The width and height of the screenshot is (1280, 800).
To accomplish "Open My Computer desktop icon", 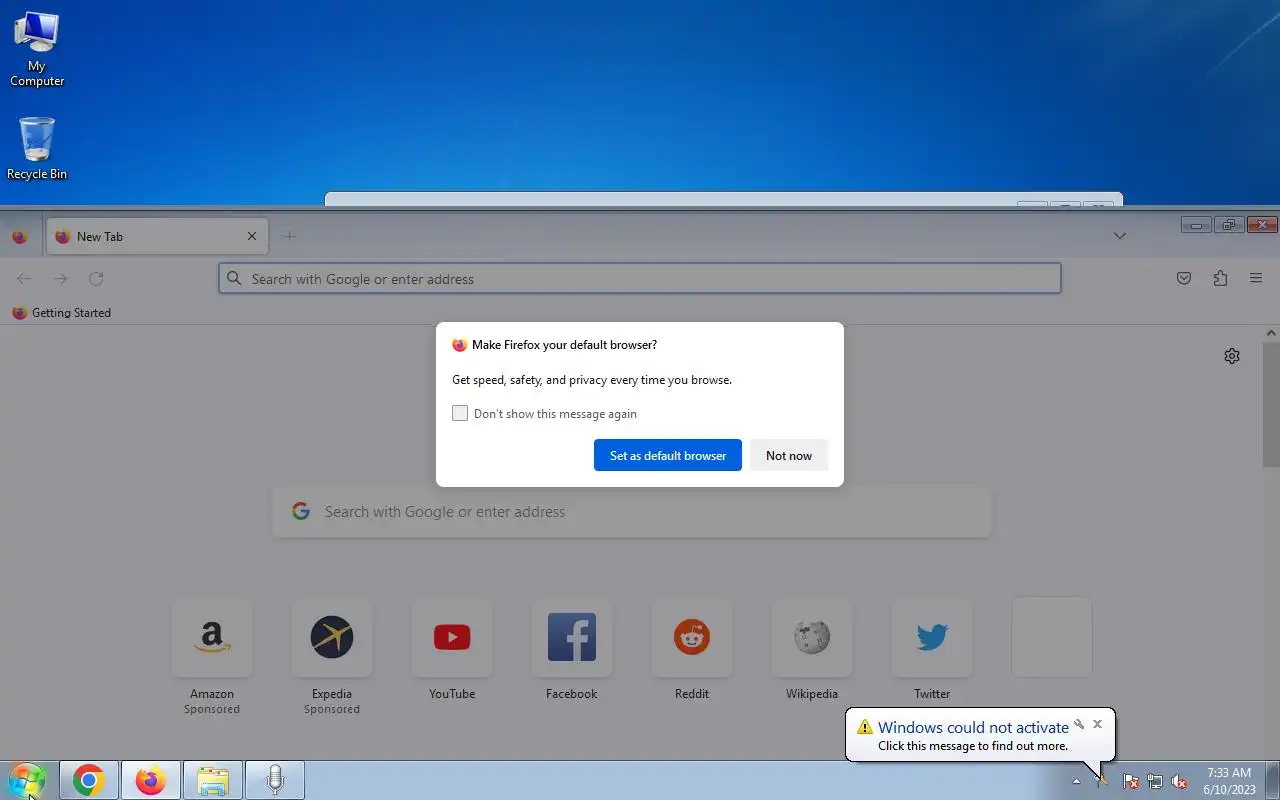I will pos(37,49).
